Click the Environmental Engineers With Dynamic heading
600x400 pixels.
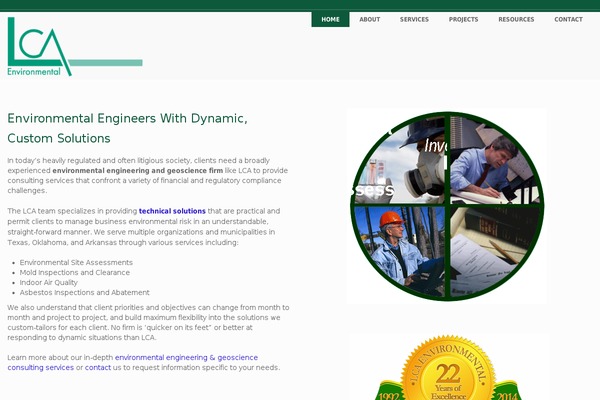point(127,128)
